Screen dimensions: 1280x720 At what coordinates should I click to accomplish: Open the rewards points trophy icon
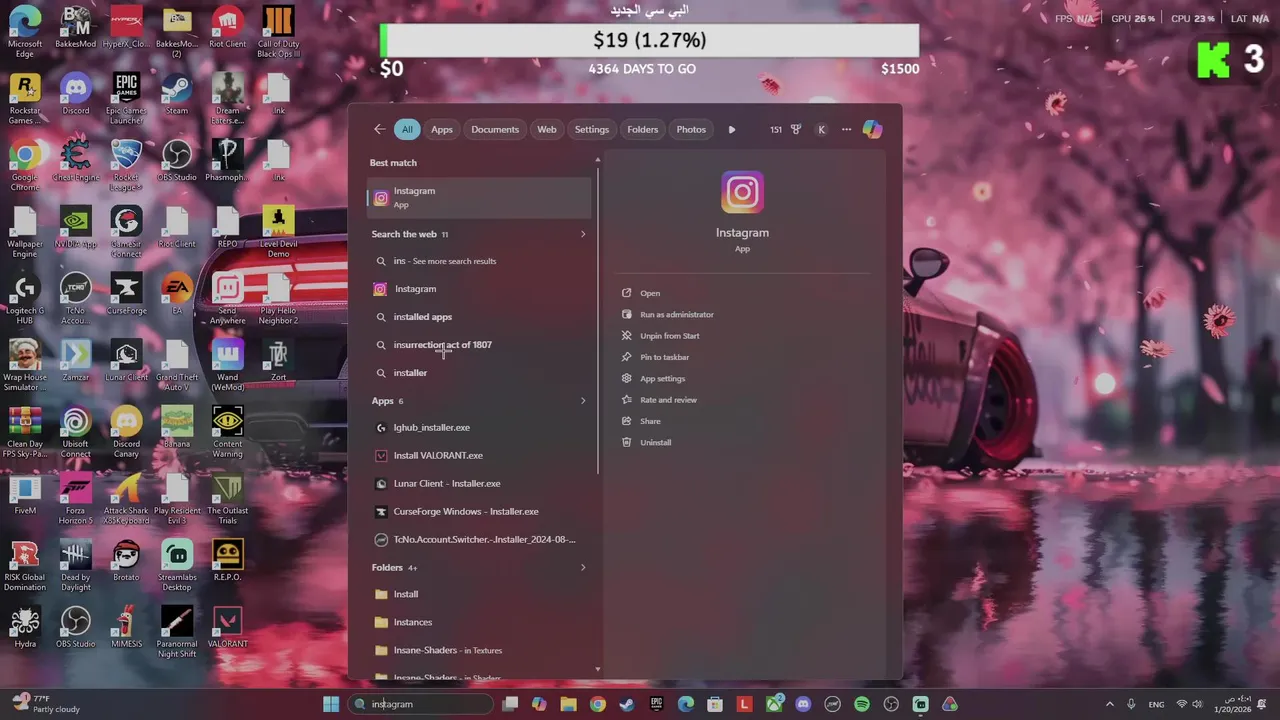pos(796,129)
